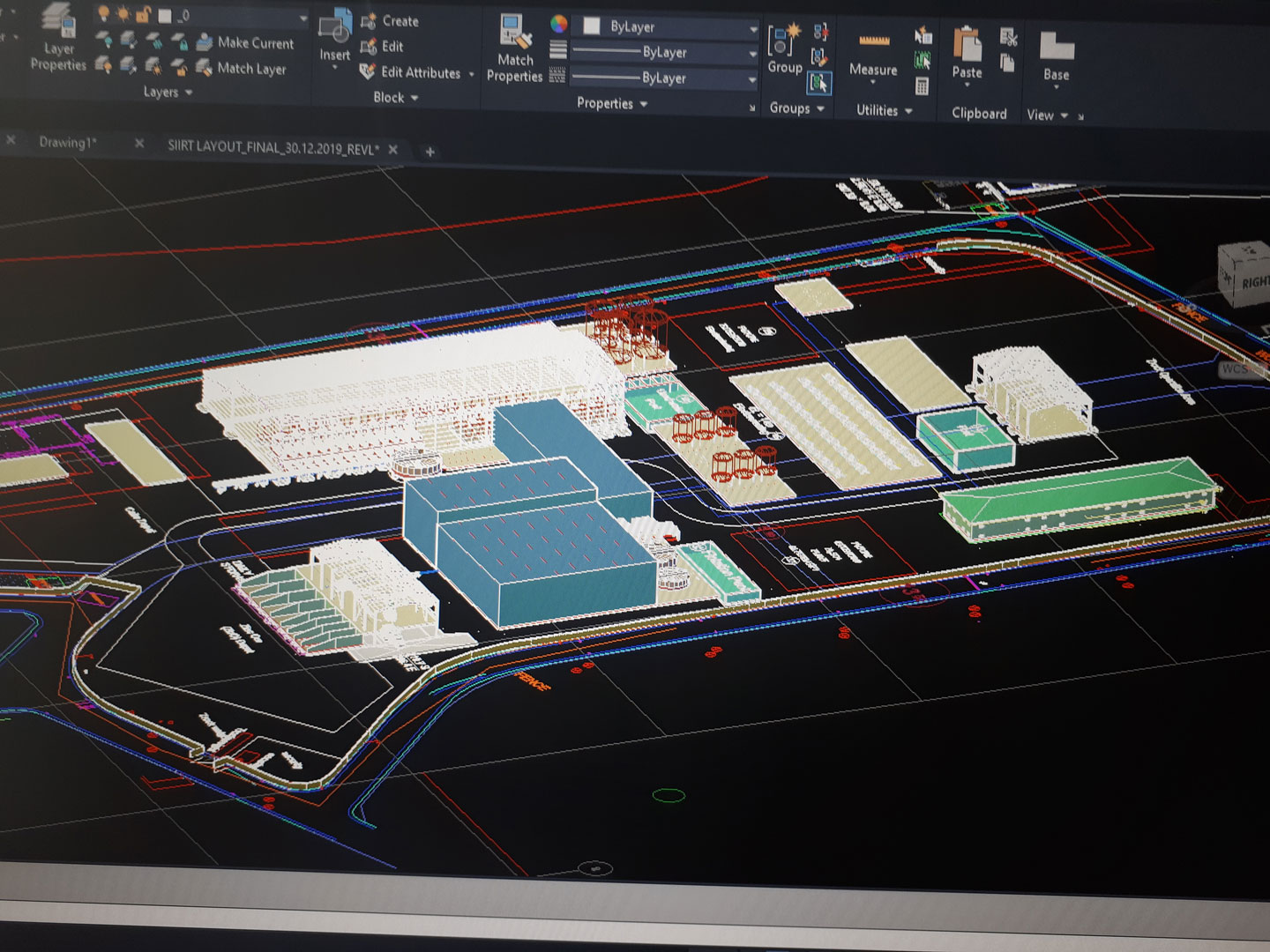The image size is (1270, 952).
Task: Click the Paste clipboard icon
Action: [967, 44]
